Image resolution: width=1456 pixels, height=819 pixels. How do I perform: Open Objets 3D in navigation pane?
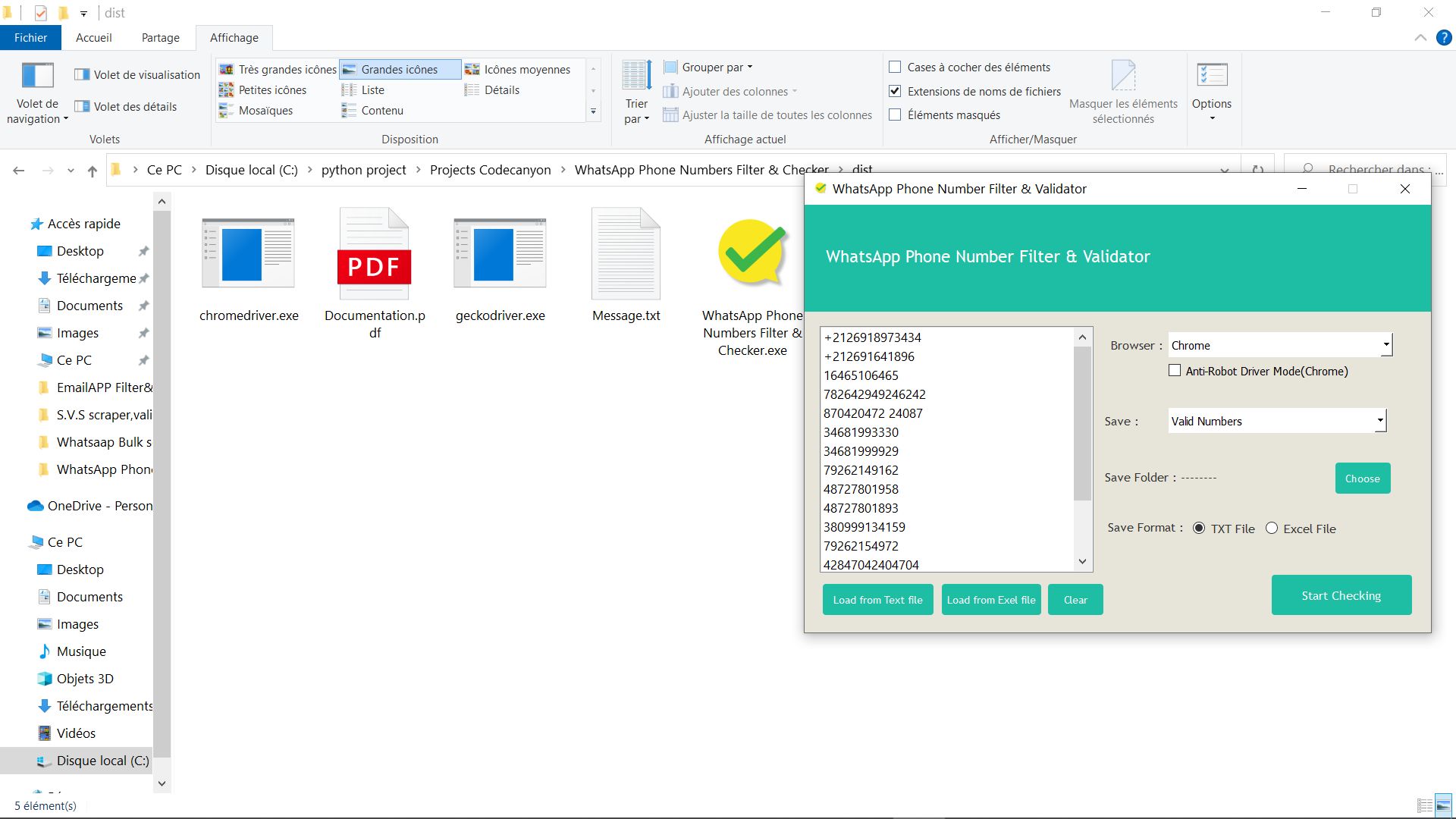point(75,679)
